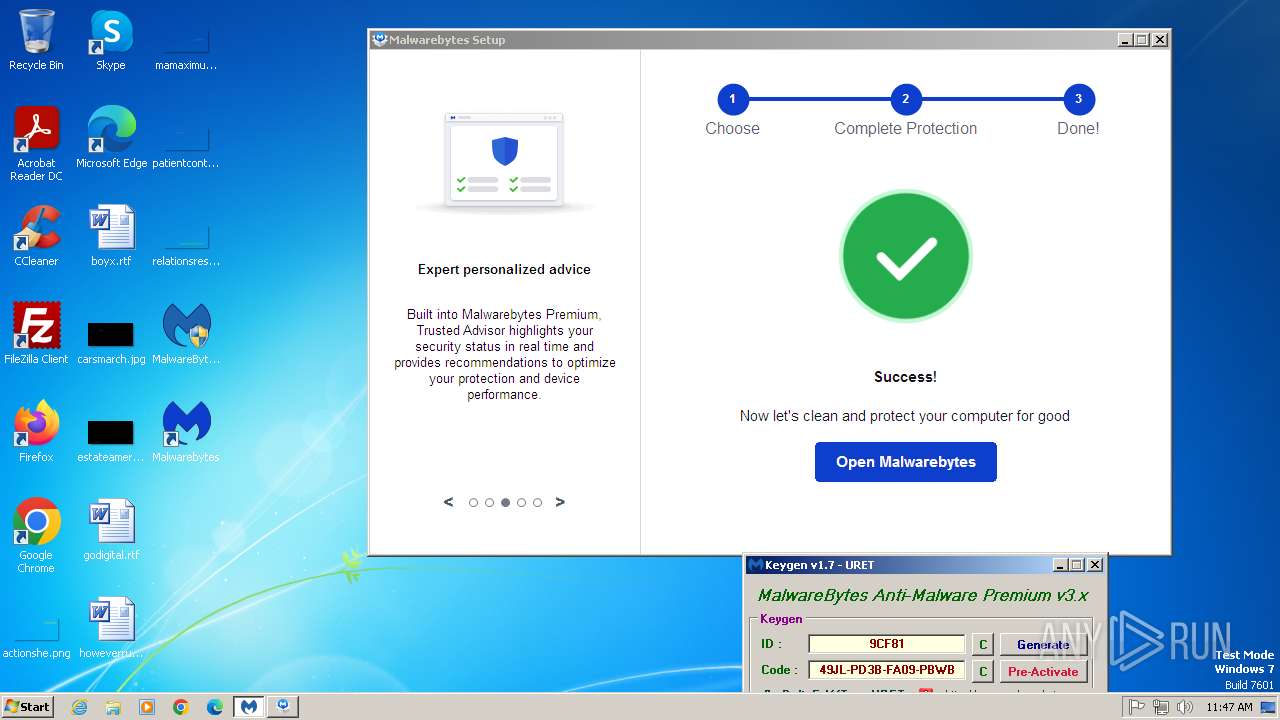Select howeverru... document on desktop

coord(111,628)
